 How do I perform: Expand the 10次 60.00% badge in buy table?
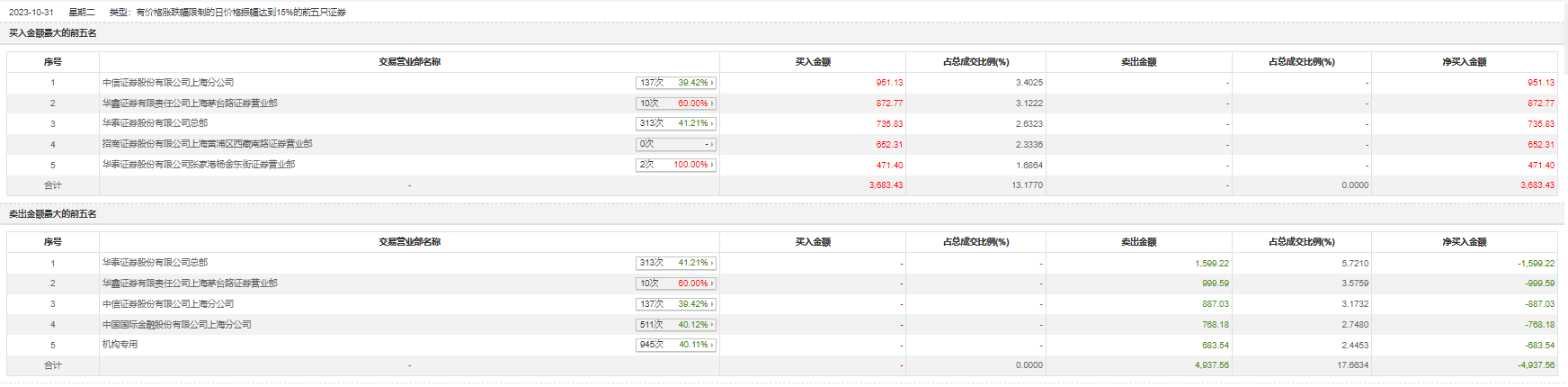point(675,103)
